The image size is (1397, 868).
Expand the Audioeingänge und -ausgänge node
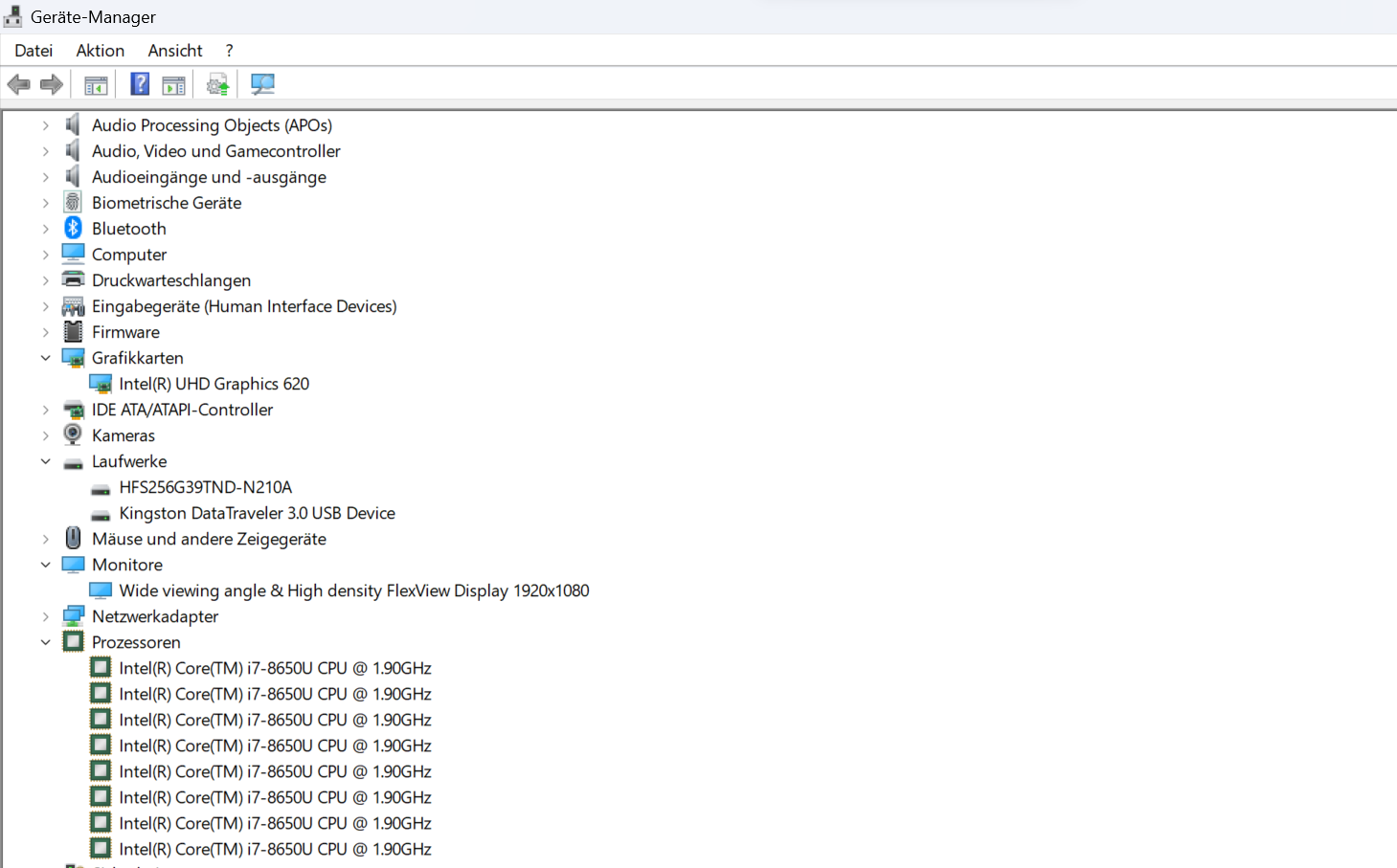click(45, 177)
